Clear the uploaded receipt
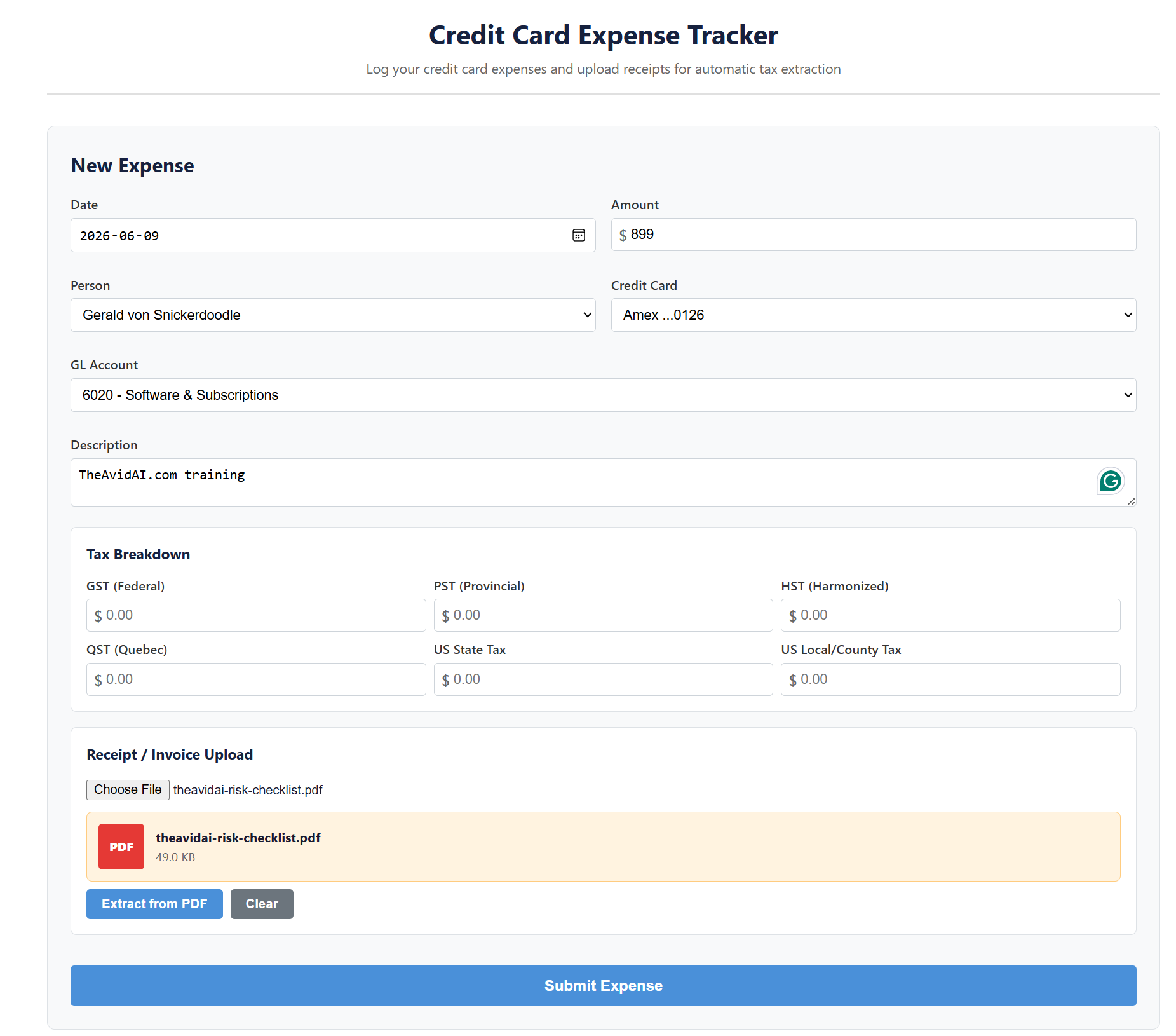Viewport: 1176px width, 1036px height. click(x=262, y=904)
